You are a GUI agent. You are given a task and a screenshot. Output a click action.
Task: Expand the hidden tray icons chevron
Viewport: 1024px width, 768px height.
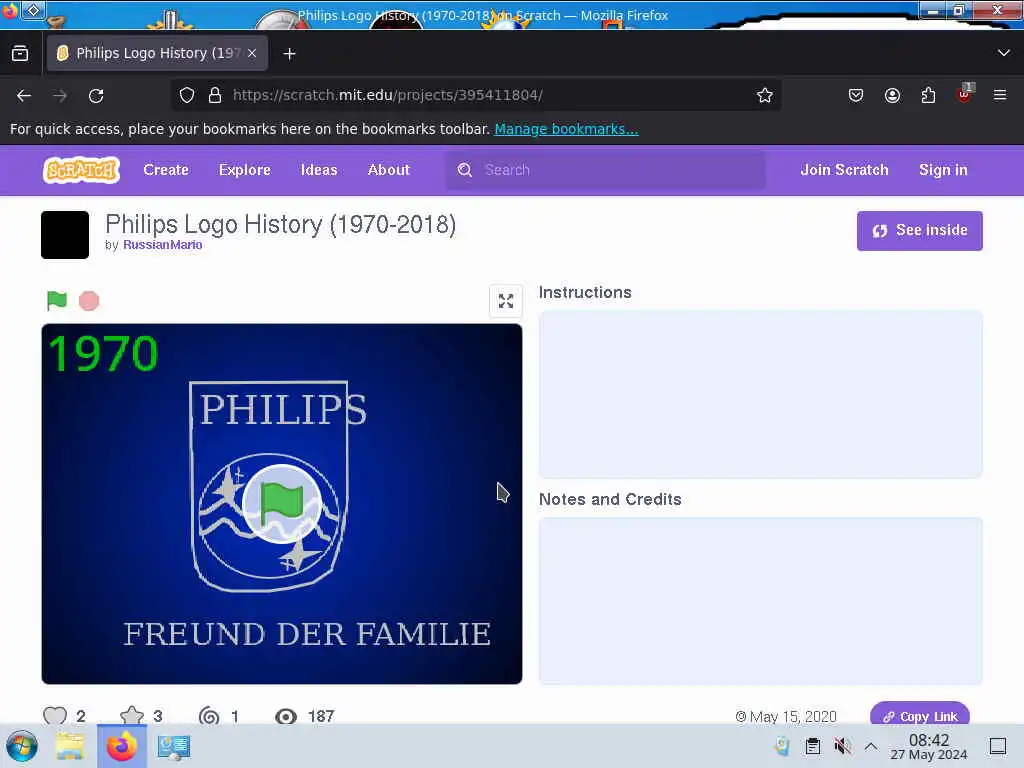click(871, 746)
